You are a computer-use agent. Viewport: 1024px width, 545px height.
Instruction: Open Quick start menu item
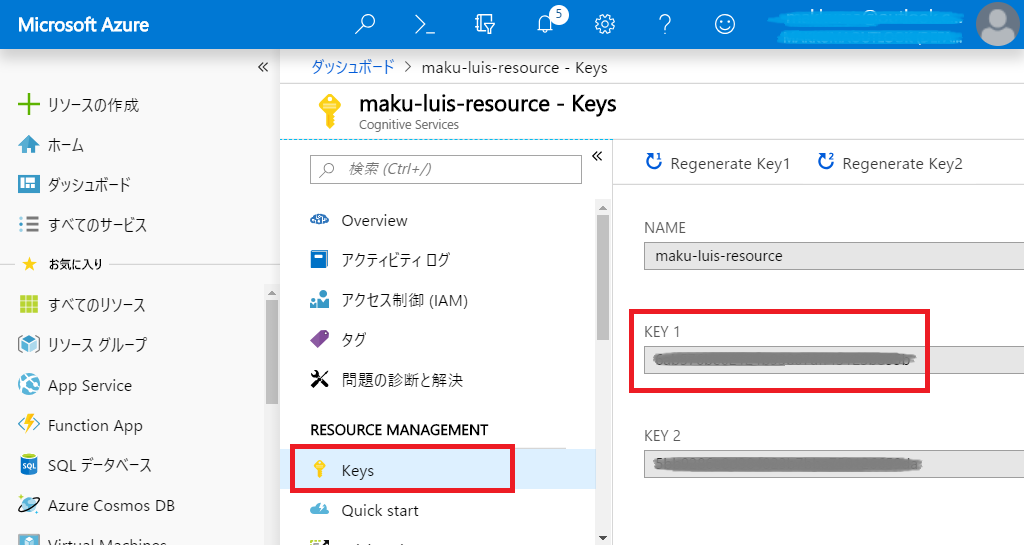tap(380, 510)
